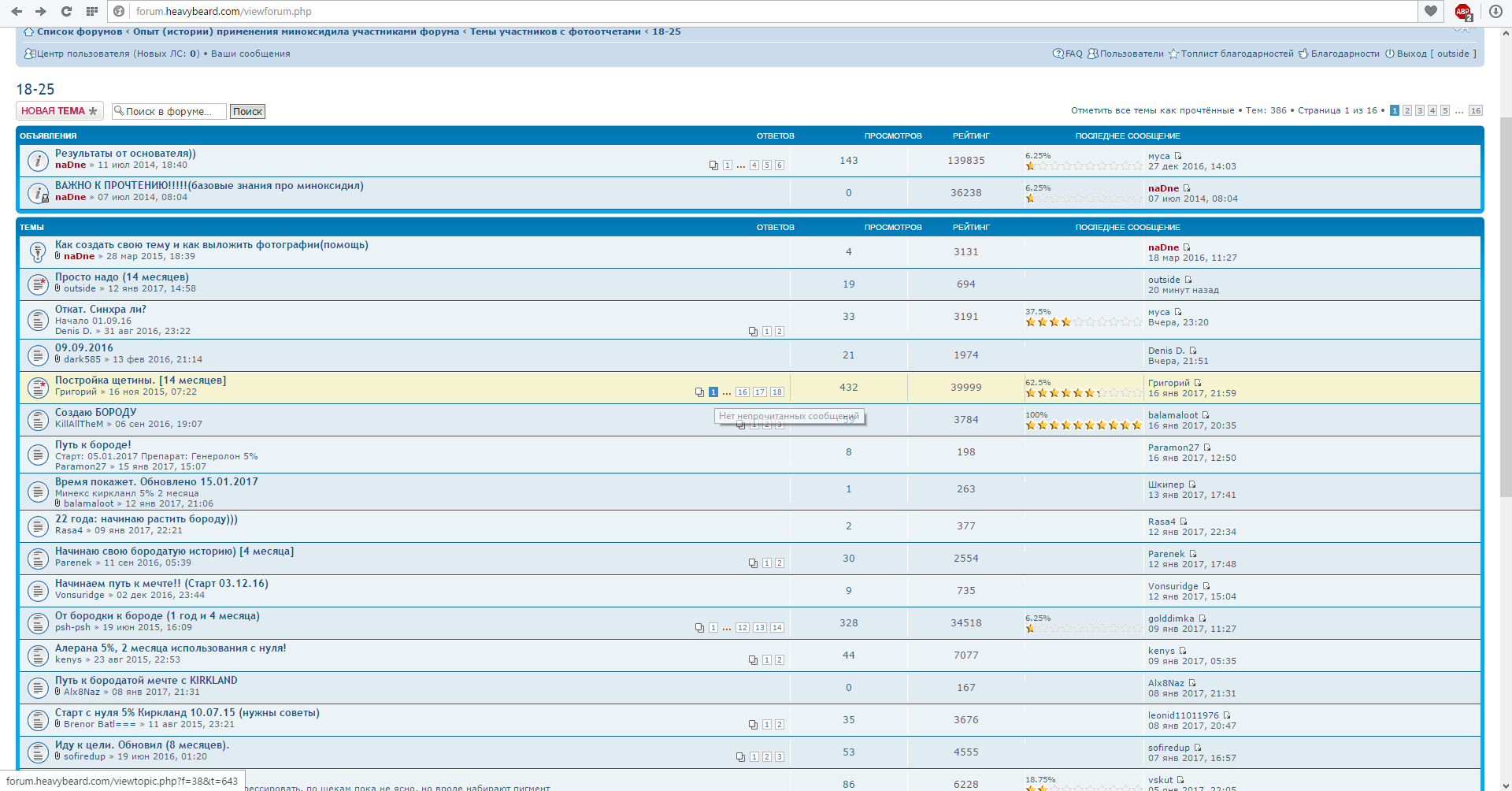Open topic 22 года: начинаю растить бороду

[146, 519]
